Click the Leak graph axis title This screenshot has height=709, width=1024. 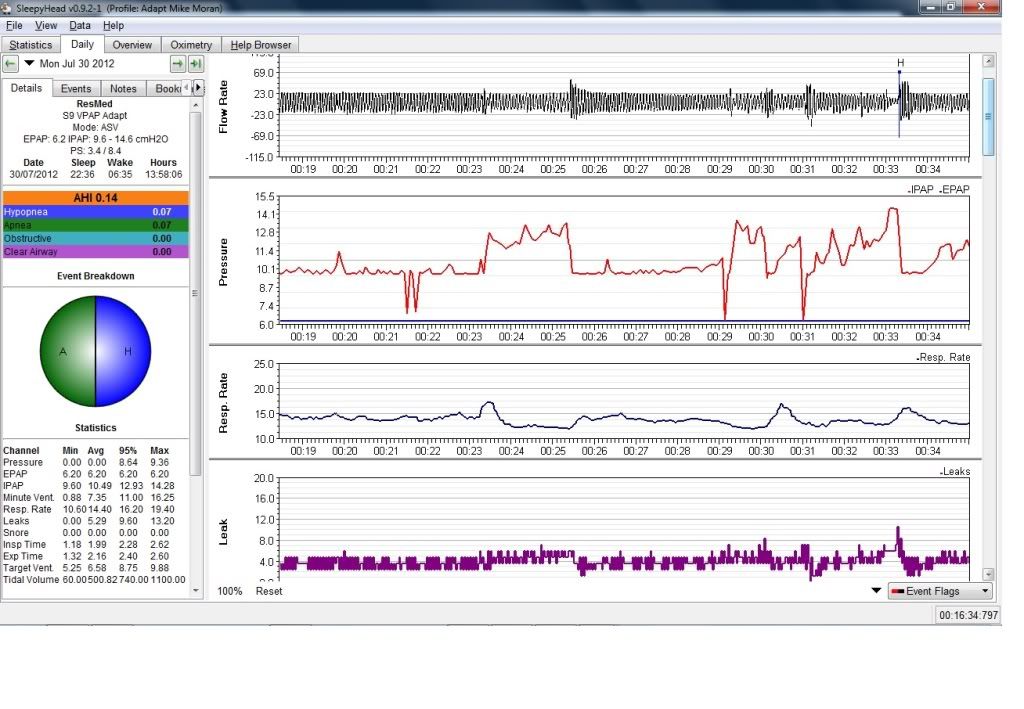click(x=223, y=532)
